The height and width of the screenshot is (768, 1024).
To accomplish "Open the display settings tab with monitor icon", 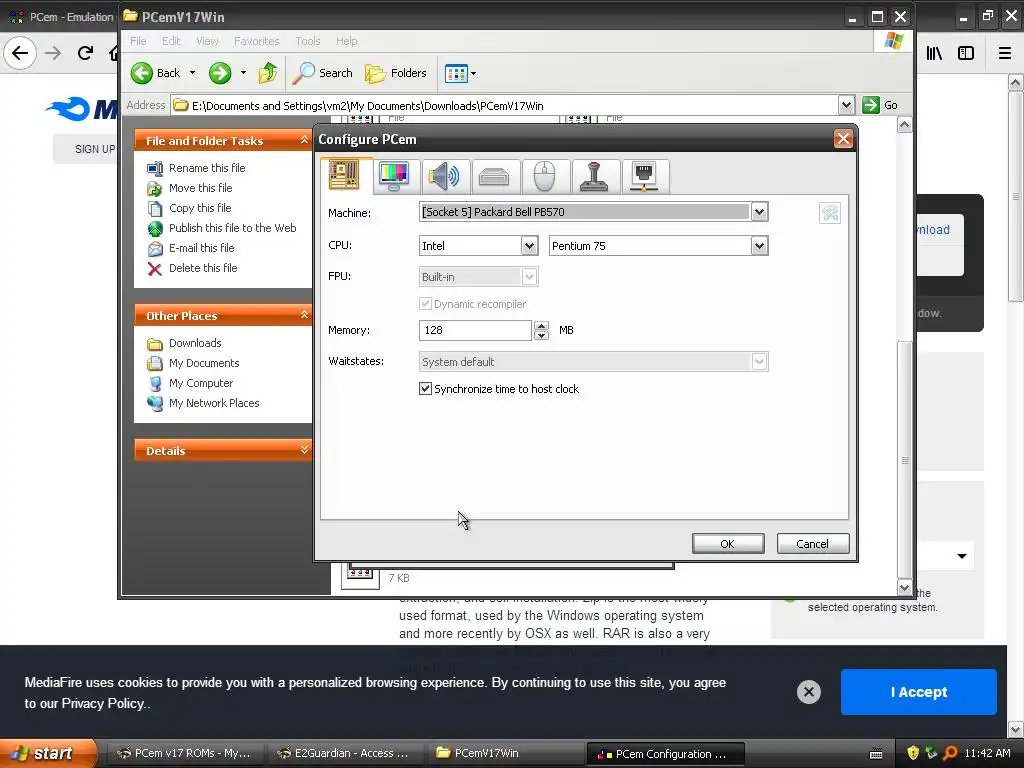I will (x=394, y=176).
